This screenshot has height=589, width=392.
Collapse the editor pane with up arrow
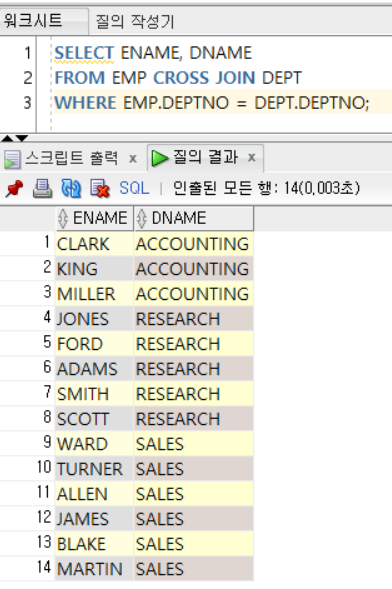[7, 138]
